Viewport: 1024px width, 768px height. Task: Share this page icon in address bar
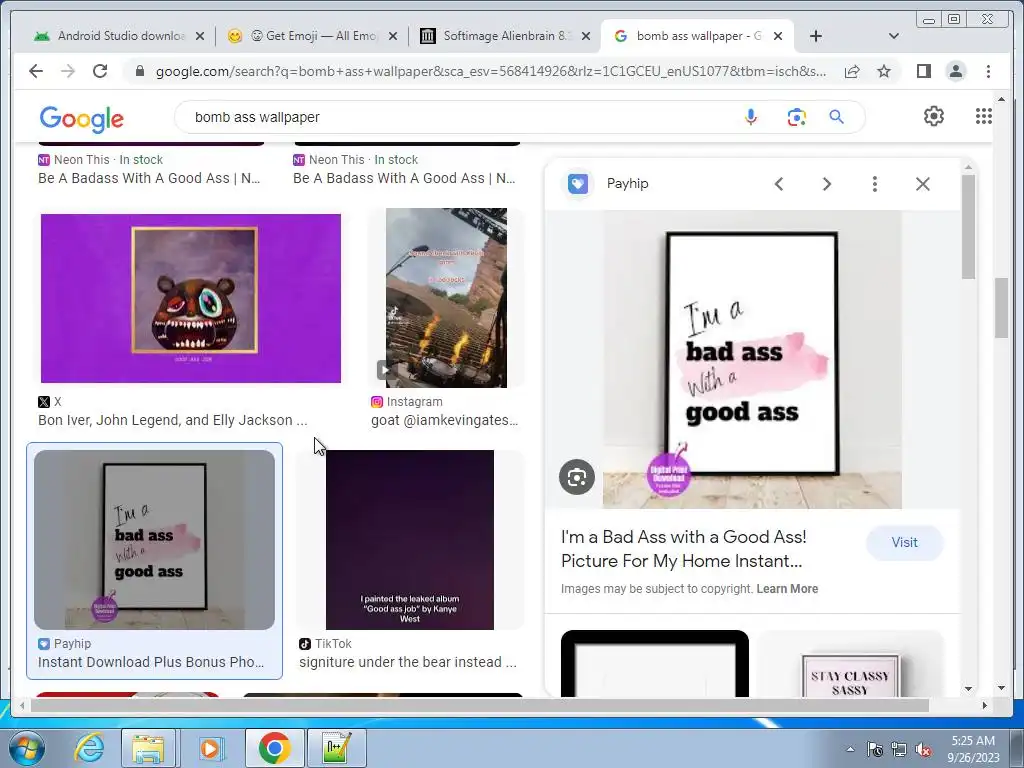(x=852, y=71)
